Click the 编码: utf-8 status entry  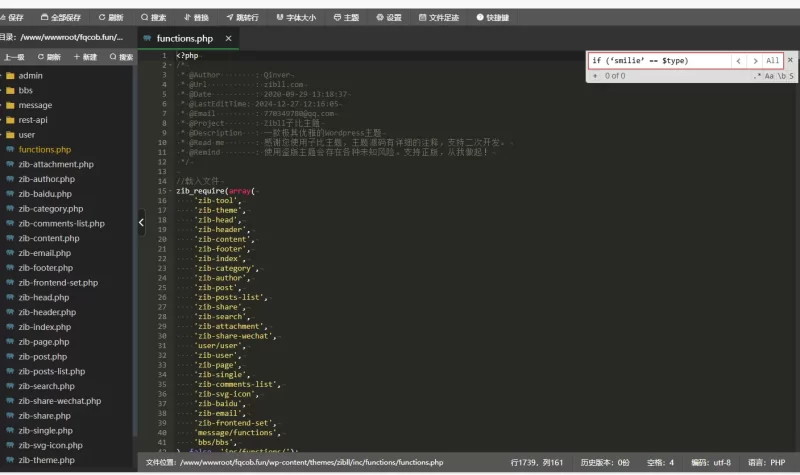coord(711,463)
